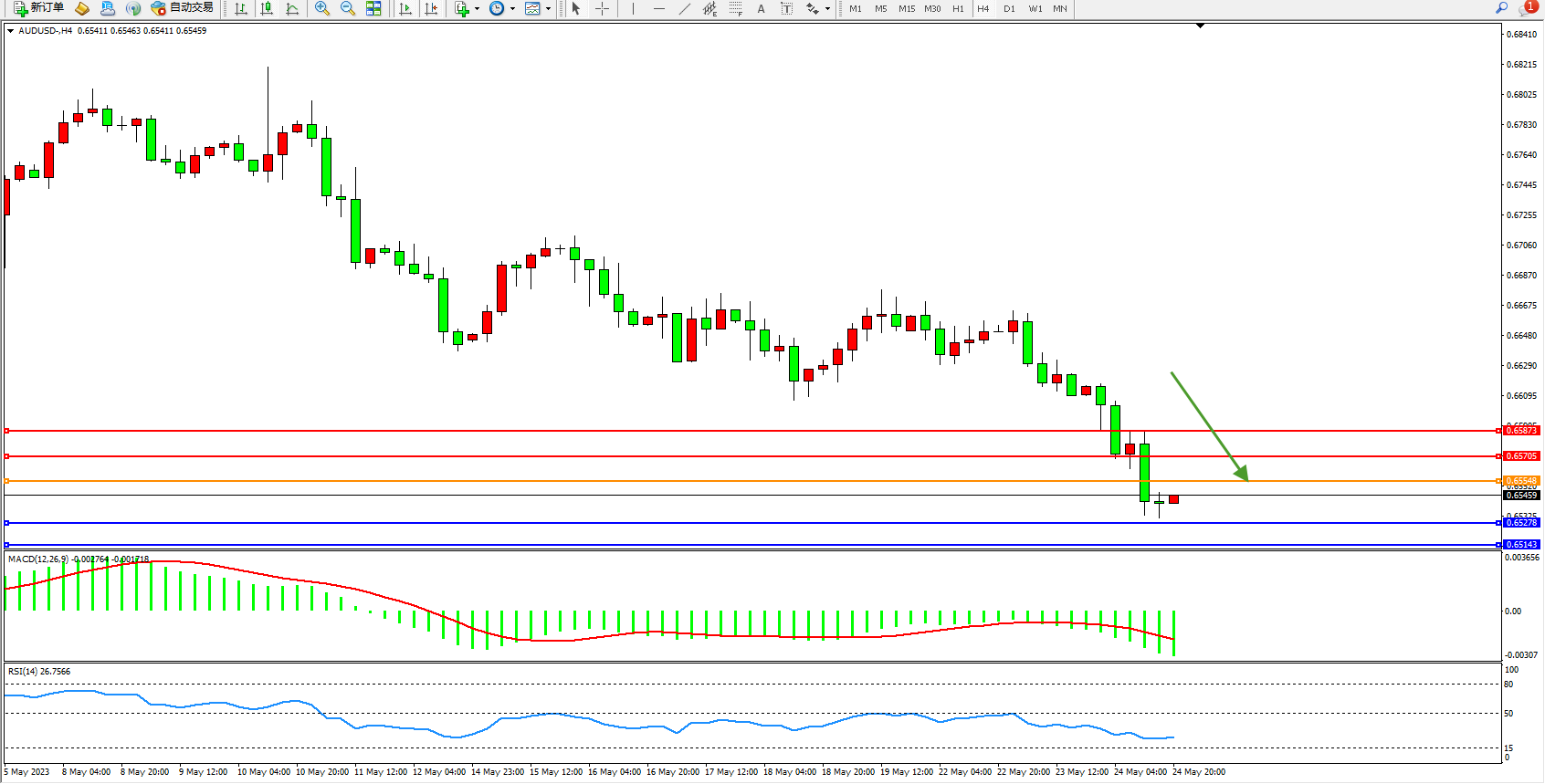Tile windows with the grid icon
Image resolution: width=1545 pixels, height=784 pixels.
pyautogui.click(x=373, y=8)
